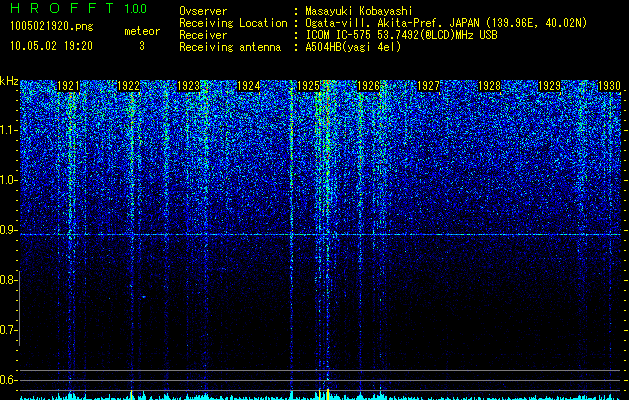Click the Ovserver label

coord(203,11)
